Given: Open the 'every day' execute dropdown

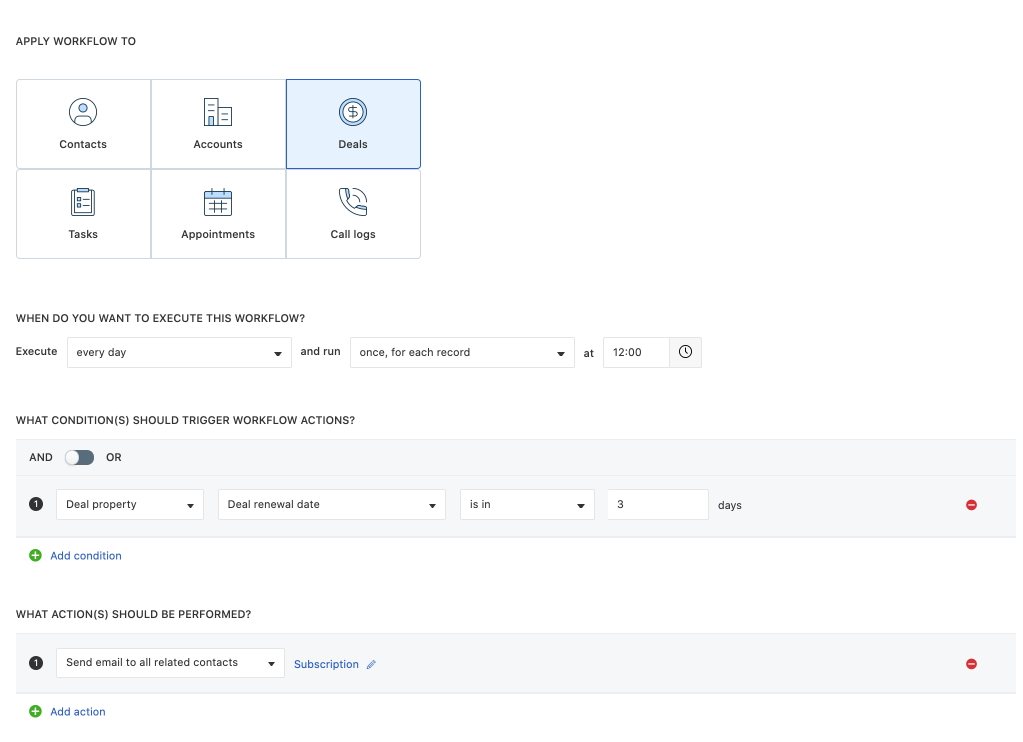Looking at the screenshot, I should (x=179, y=352).
